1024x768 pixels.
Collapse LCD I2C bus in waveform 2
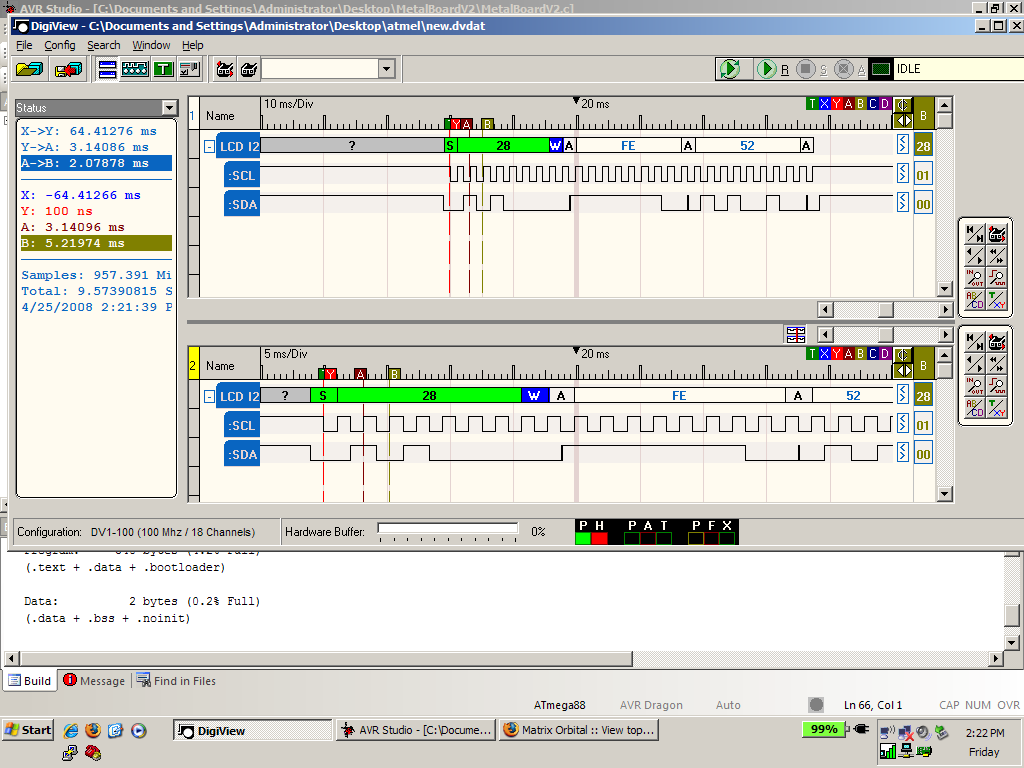209,396
